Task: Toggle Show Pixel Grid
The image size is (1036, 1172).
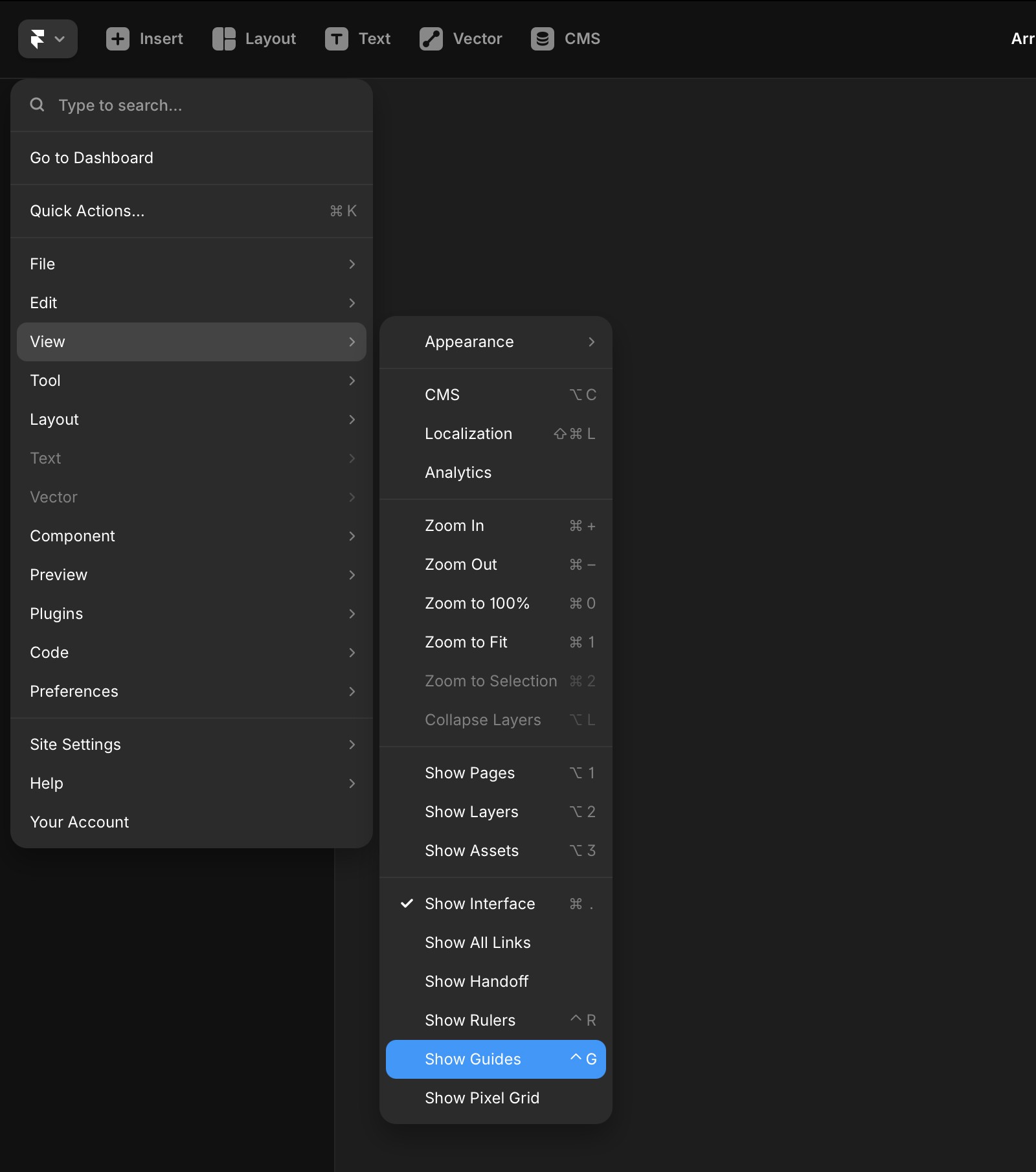Action: [x=496, y=1098]
